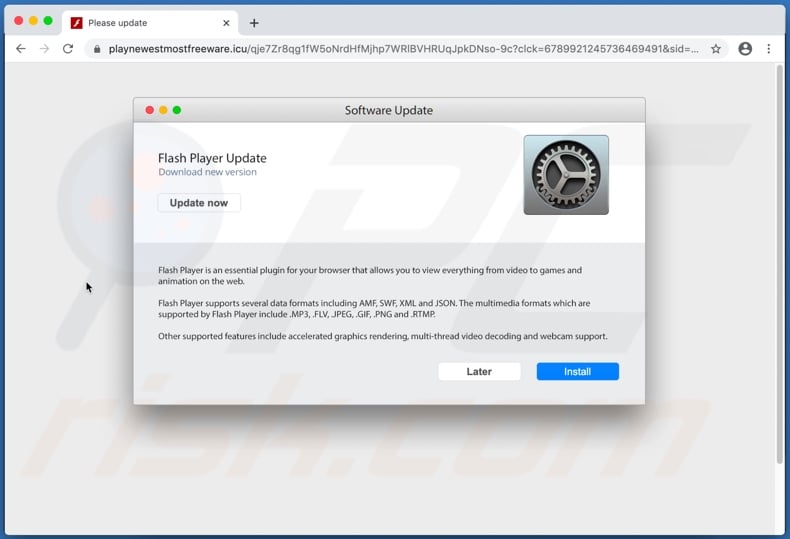
Task: Click the Flash favicon on the tab
Action: click(x=77, y=23)
